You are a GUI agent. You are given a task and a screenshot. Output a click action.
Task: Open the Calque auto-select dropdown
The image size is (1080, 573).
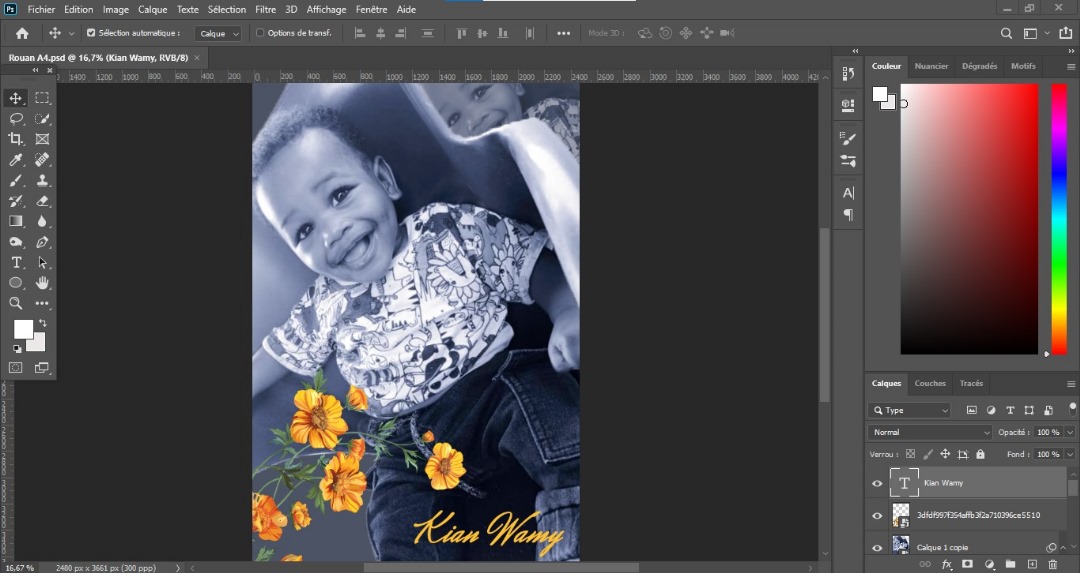click(x=219, y=33)
